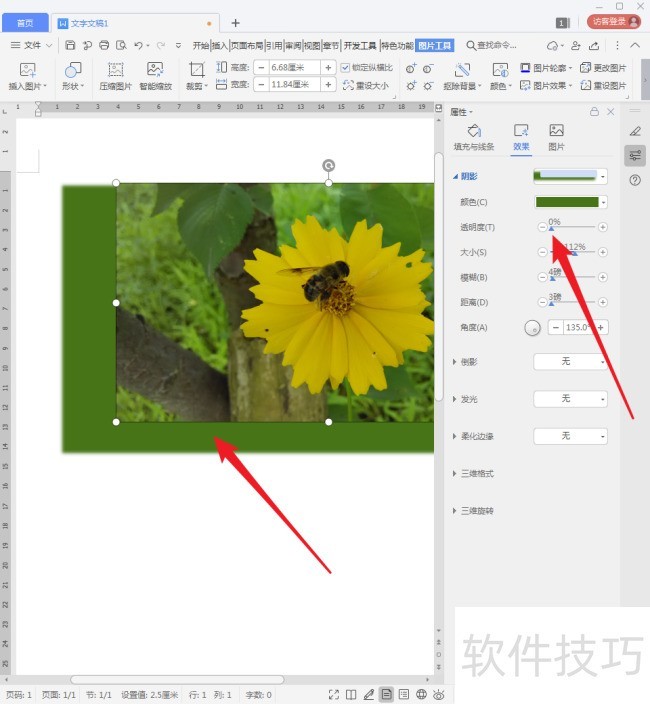The height and width of the screenshot is (704, 650).
Task: Decrease the picture width with minus button
Action: click(x=261, y=84)
